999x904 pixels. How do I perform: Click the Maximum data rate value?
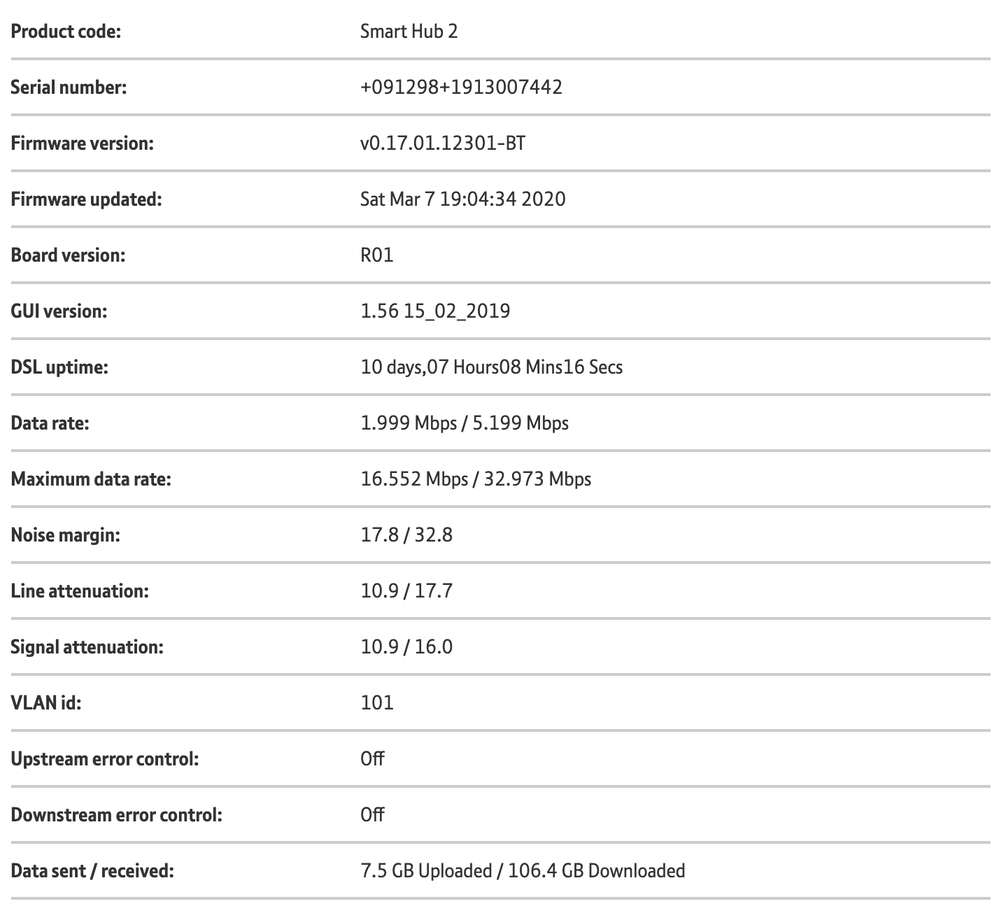(x=475, y=479)
